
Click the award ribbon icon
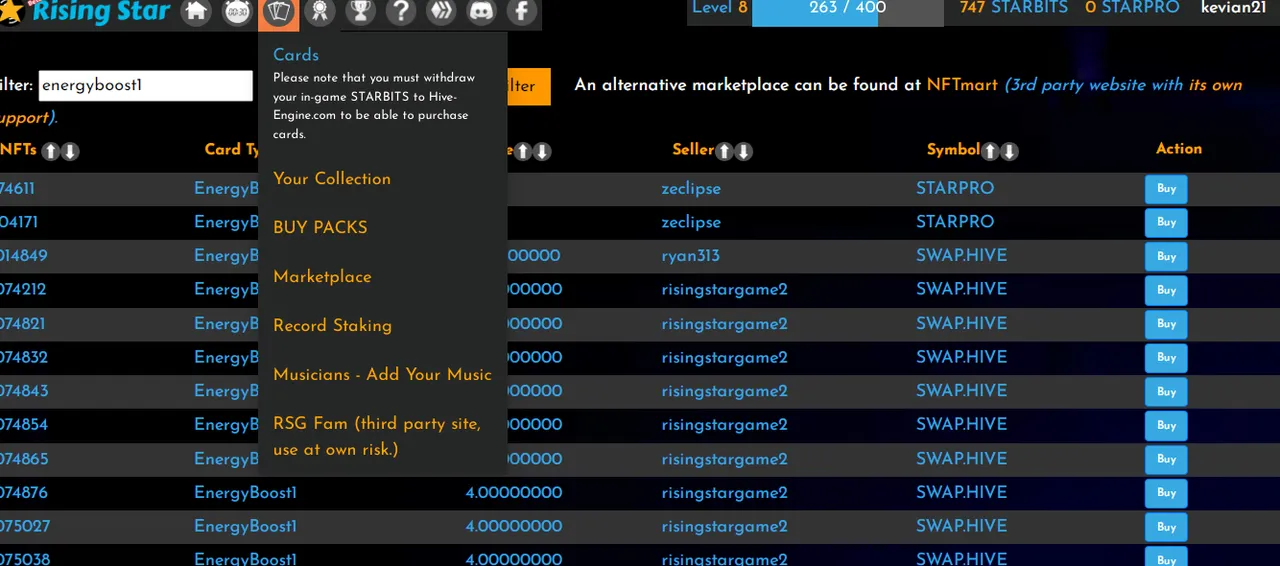coord(319,13)
